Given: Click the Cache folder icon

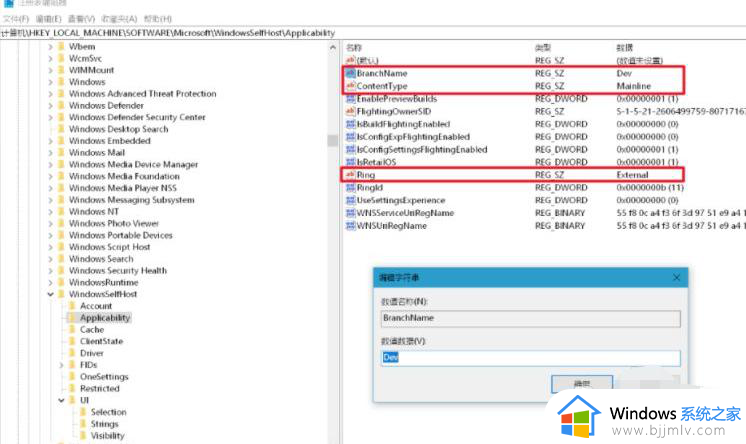Looking at the screenshot, I should 72,329.
